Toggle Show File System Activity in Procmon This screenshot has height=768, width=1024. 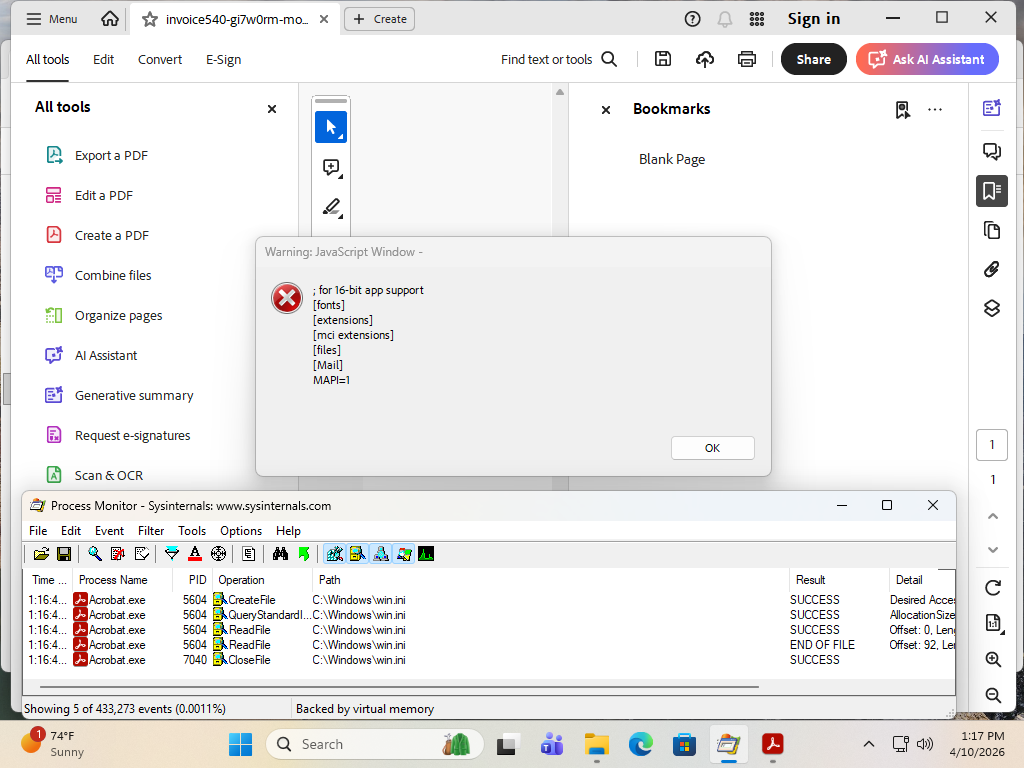(x=357, y=554)
